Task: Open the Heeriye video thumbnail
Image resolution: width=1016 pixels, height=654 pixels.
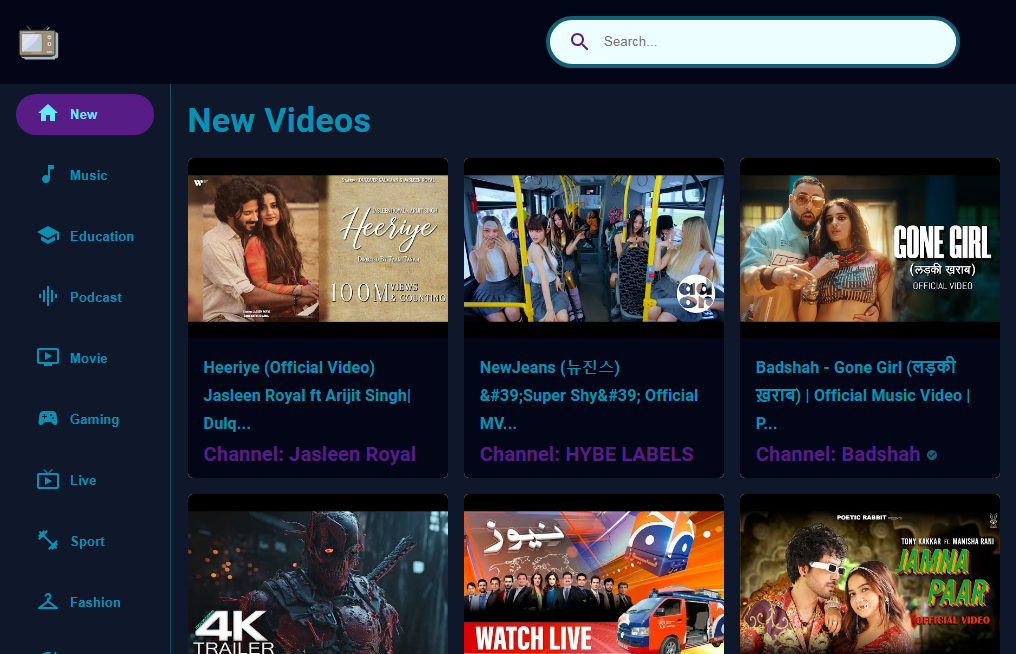Action: [318, 248]
